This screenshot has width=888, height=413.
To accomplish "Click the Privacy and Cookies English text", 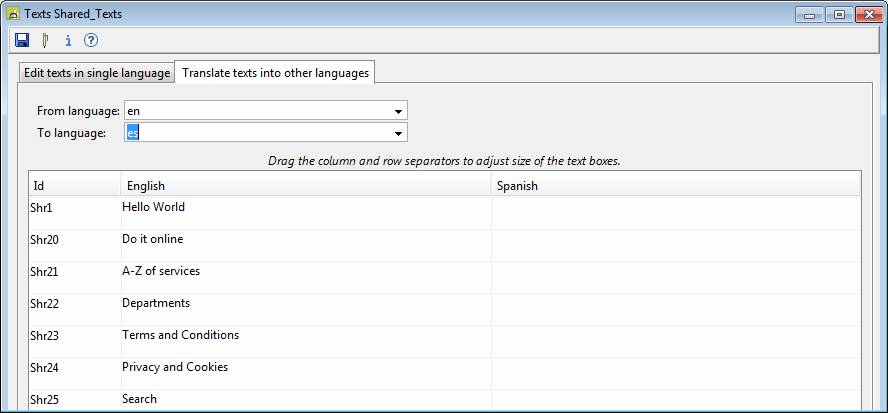I will click(x=175, y=367).
